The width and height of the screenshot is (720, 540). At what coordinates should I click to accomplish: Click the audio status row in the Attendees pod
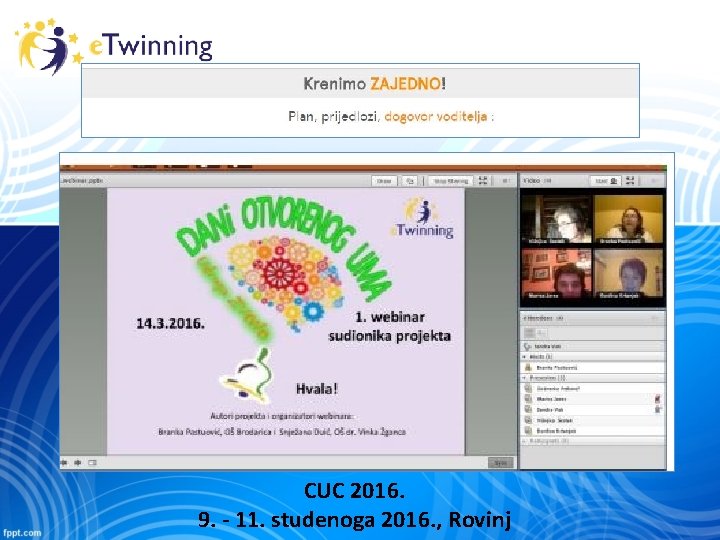click(593, 346)
